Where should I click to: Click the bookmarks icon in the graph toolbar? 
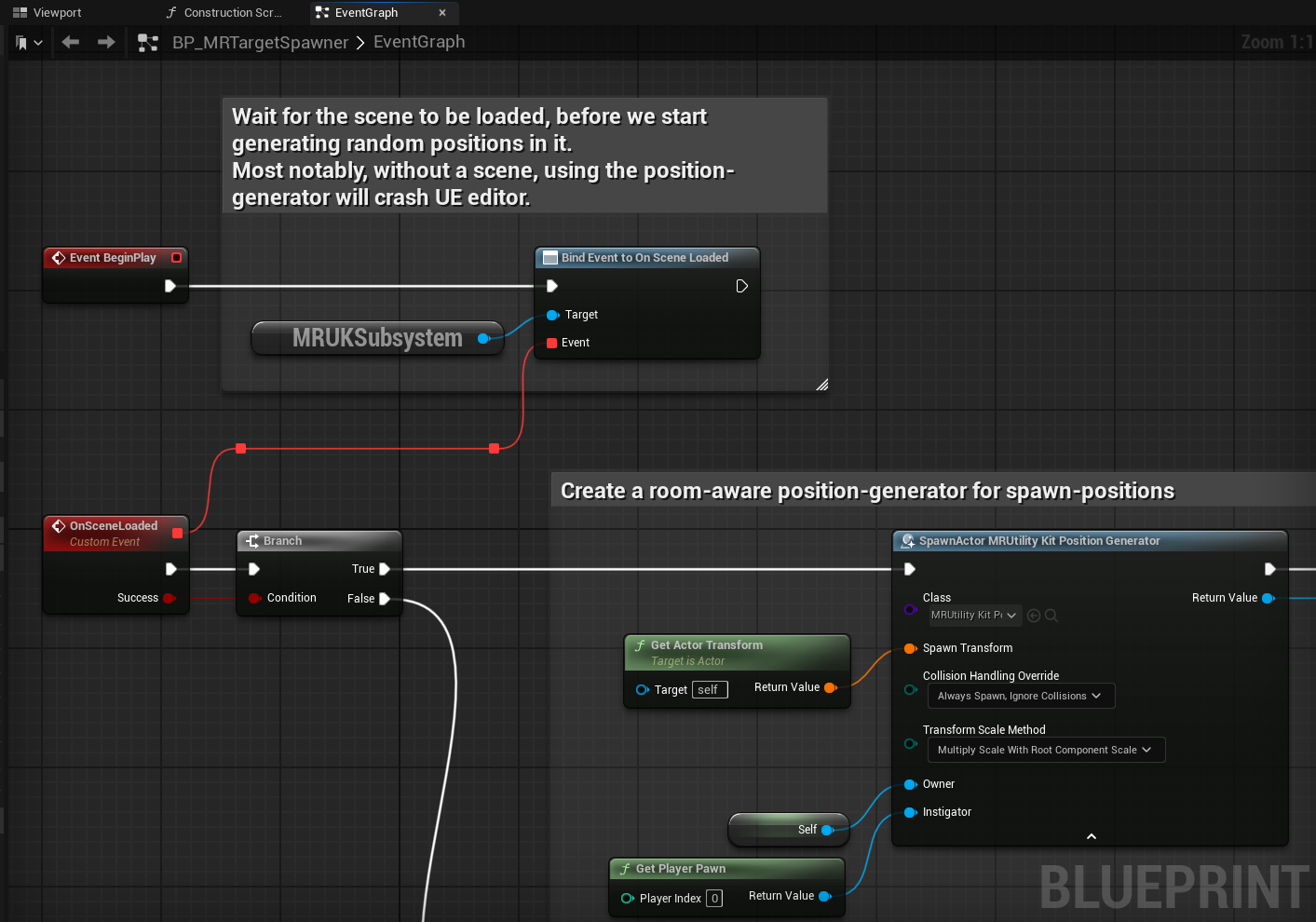22,43
